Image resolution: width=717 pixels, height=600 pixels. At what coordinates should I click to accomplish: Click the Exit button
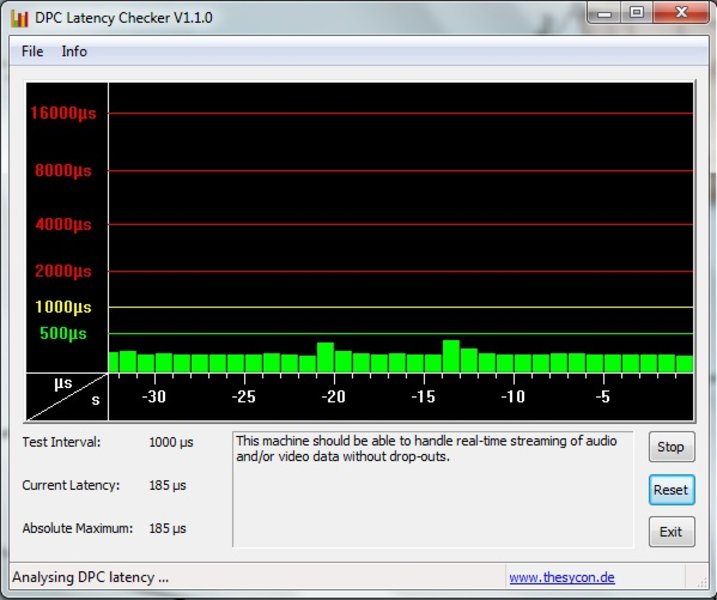[670, 532]
